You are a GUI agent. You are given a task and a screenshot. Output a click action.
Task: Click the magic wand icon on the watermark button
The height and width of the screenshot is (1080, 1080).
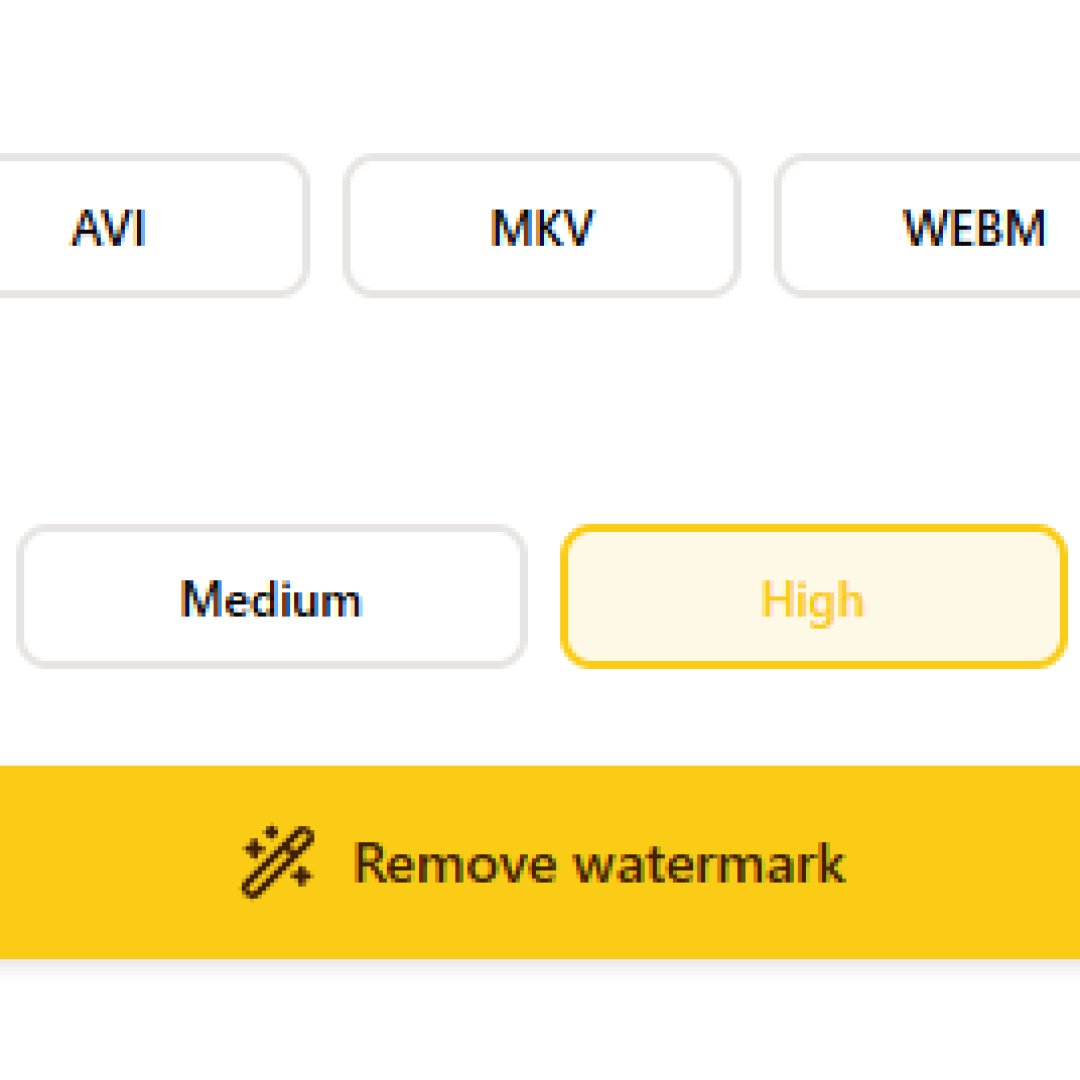pyautogui.click(x=278, y=862)
